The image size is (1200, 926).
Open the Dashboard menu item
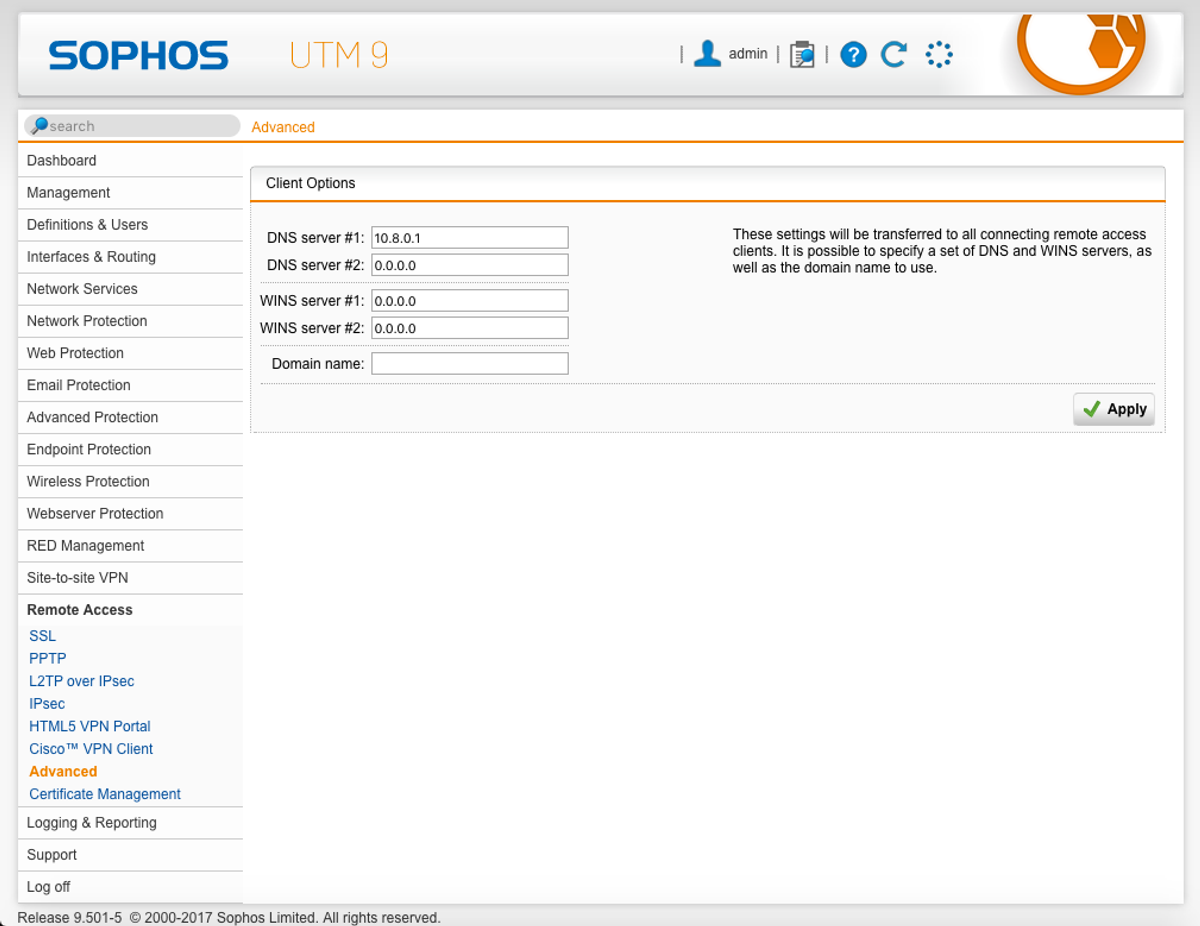(62, 161)
